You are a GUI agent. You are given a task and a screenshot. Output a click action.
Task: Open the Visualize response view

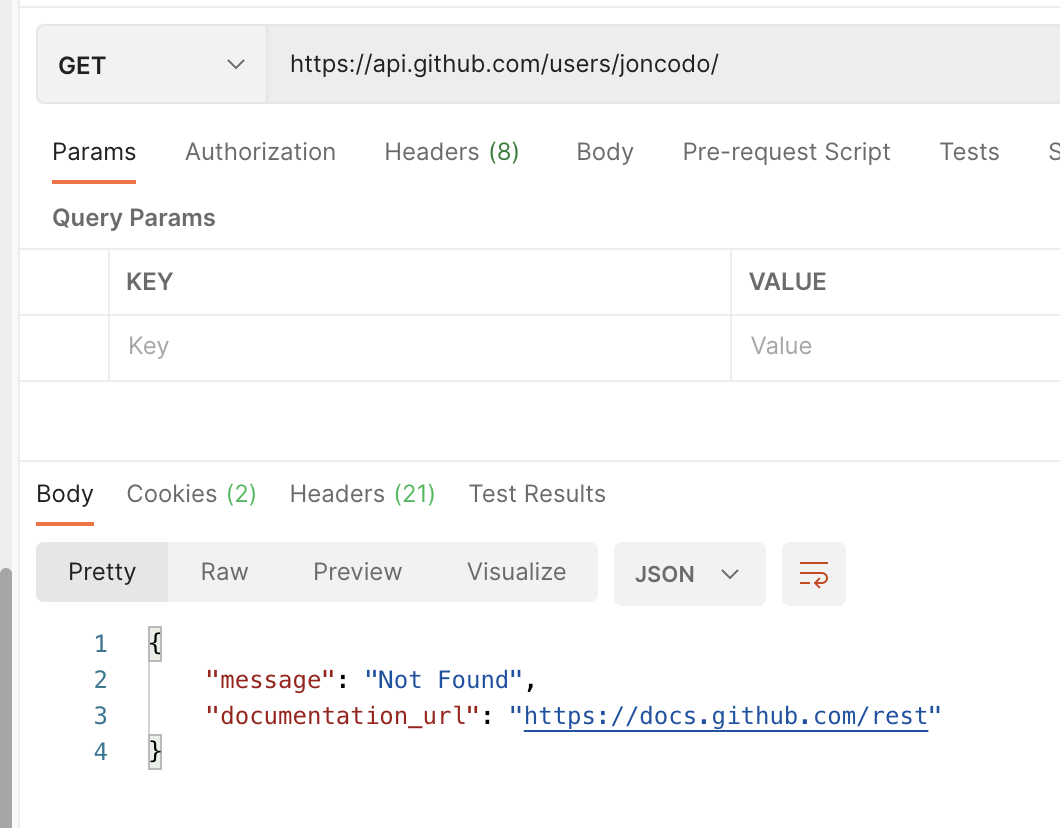[516, 572]
